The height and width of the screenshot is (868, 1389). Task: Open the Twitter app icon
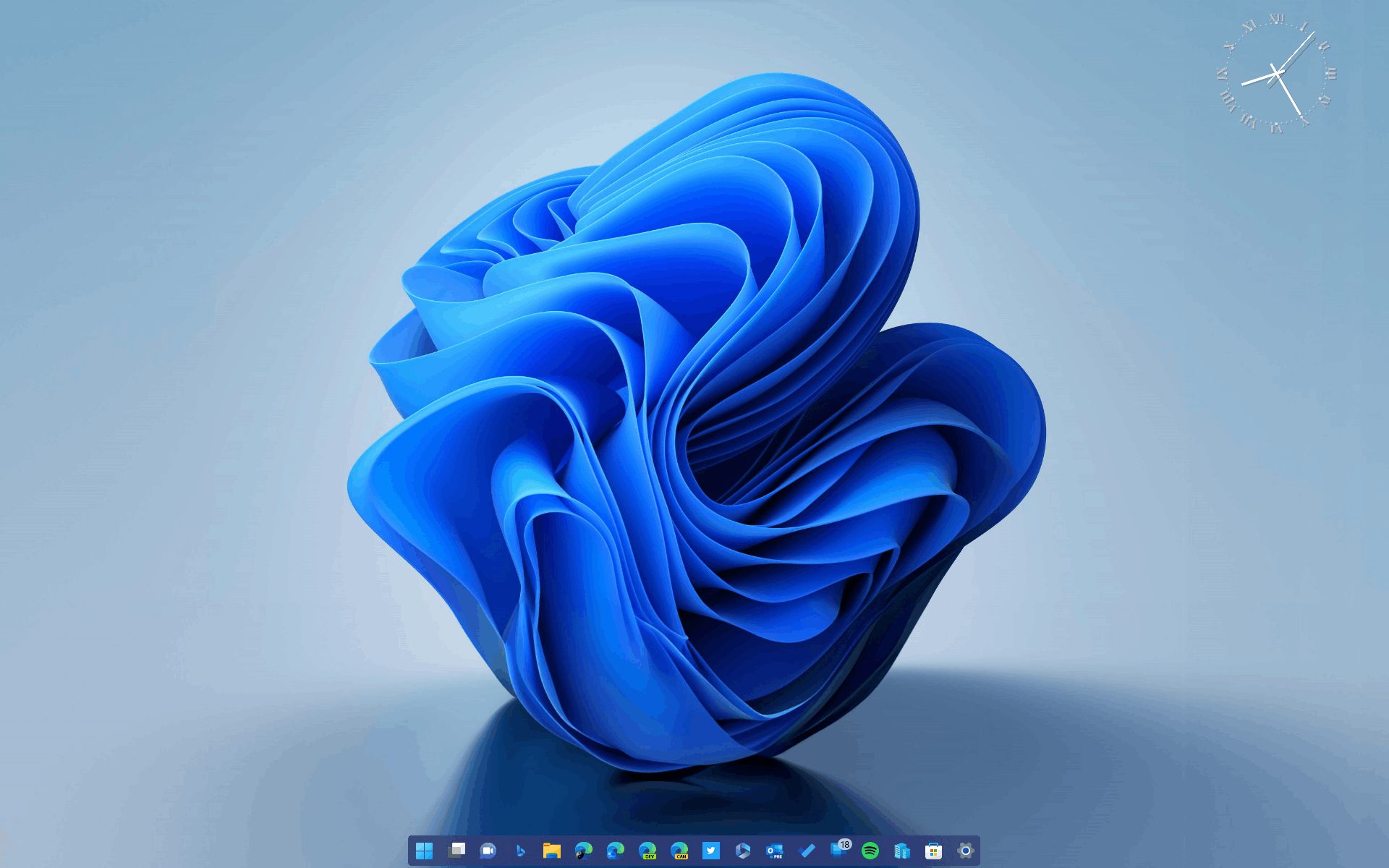[711, 851]
